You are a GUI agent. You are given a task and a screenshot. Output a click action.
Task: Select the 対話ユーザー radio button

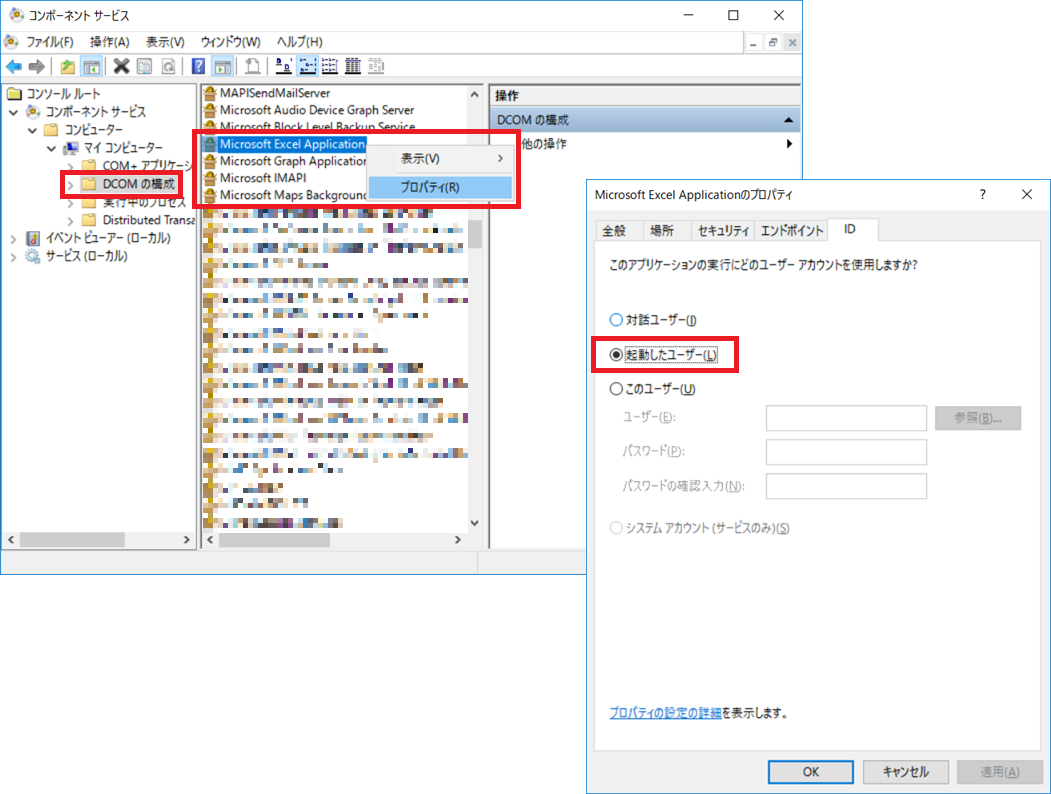615,320
